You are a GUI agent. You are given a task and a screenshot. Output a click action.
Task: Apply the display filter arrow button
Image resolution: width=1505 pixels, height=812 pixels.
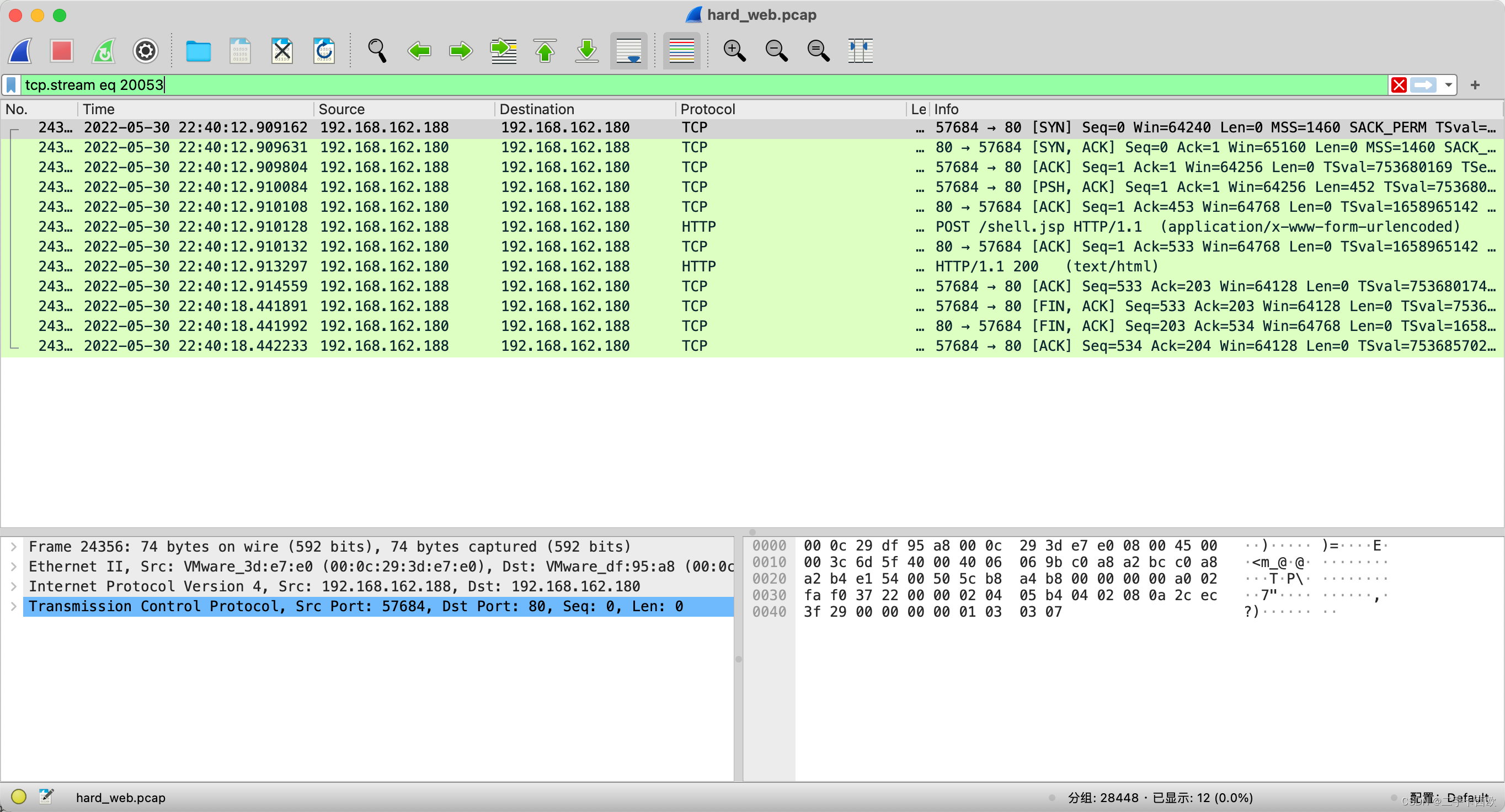(x=1423, y=86)
